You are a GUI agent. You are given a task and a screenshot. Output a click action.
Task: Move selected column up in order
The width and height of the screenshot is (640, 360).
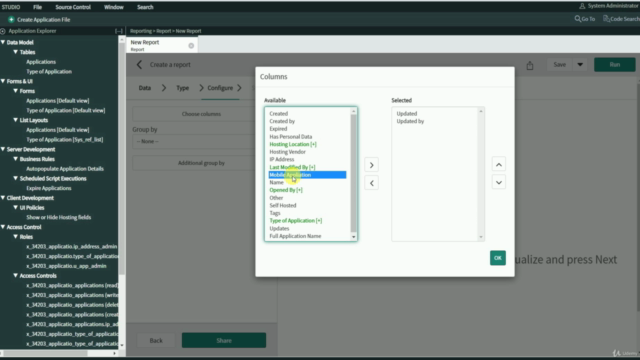click(499, 164)
